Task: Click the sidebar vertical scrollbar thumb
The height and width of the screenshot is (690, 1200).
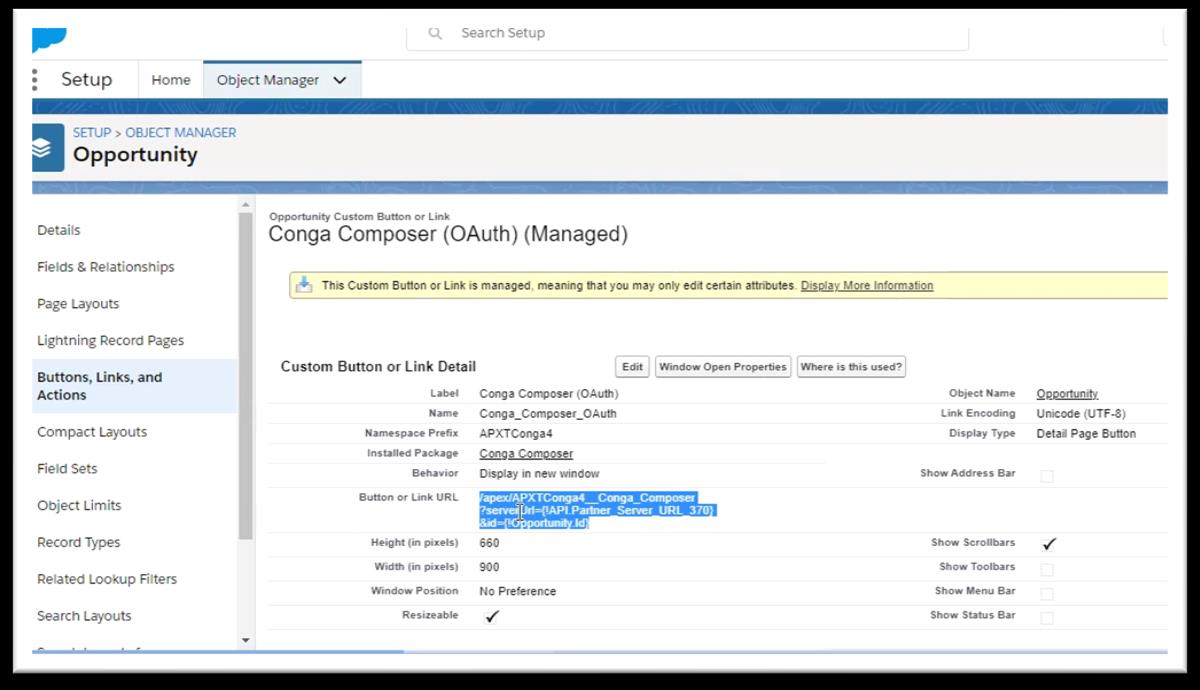Action: pos(246,375)
